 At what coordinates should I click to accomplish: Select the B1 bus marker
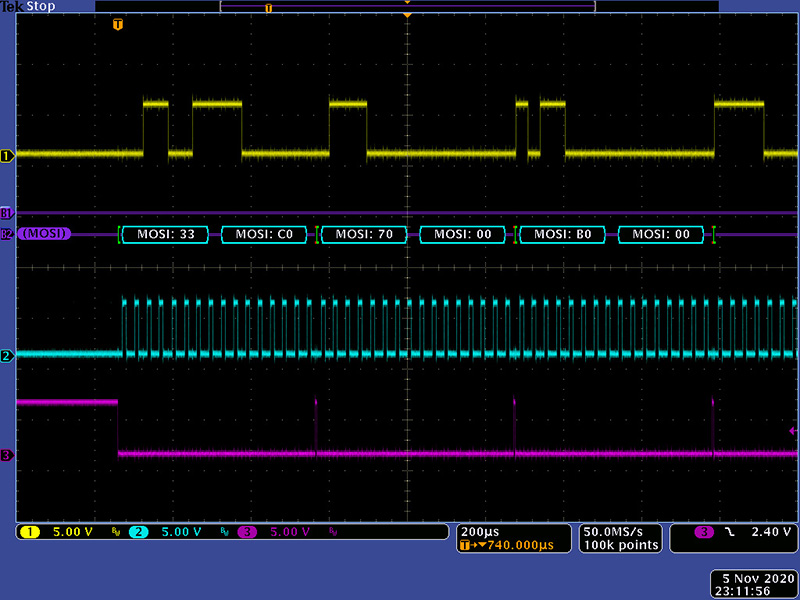7,213
